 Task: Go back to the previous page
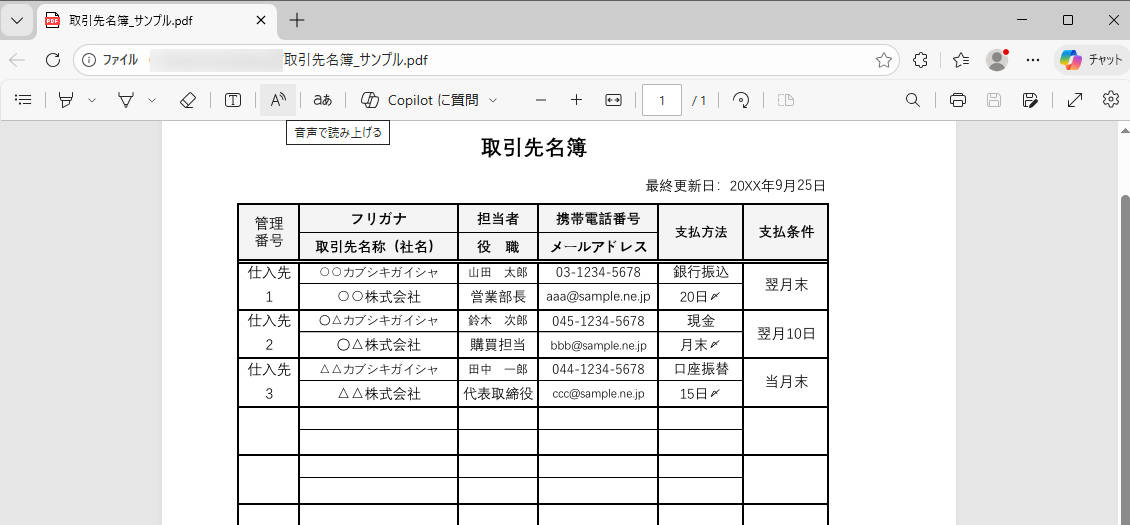(17, 60)
